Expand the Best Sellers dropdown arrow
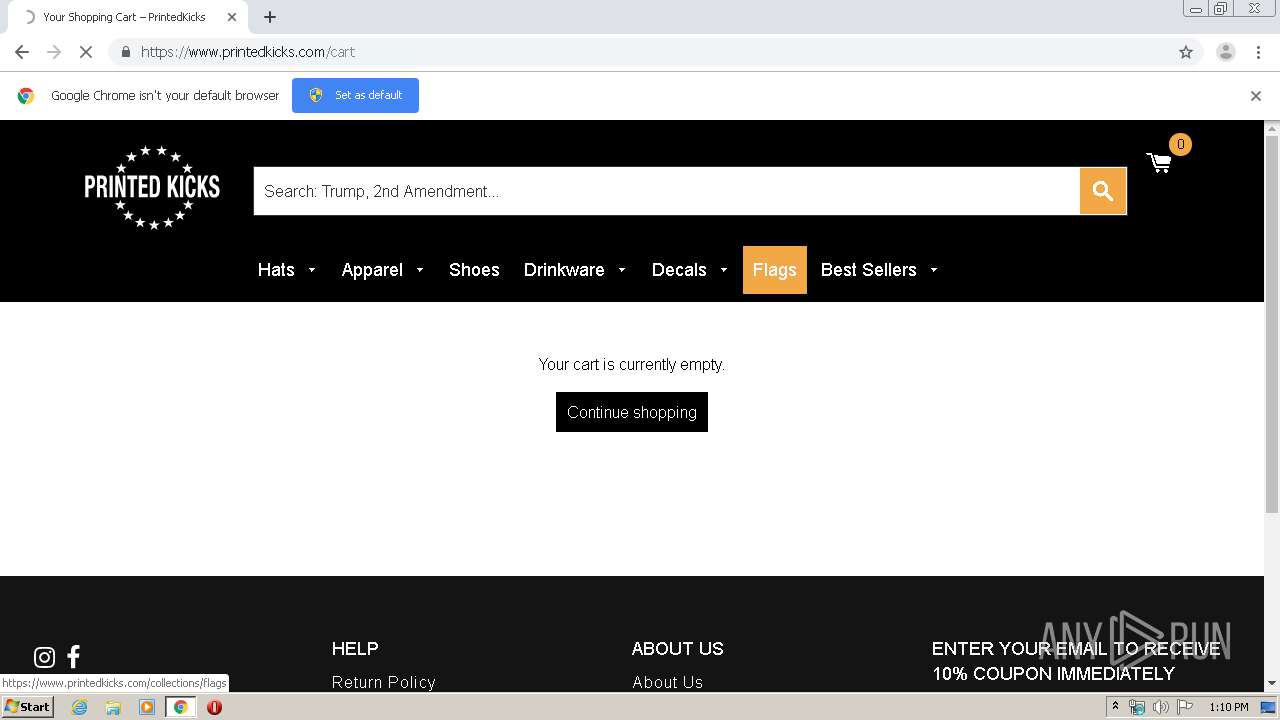 934,270
